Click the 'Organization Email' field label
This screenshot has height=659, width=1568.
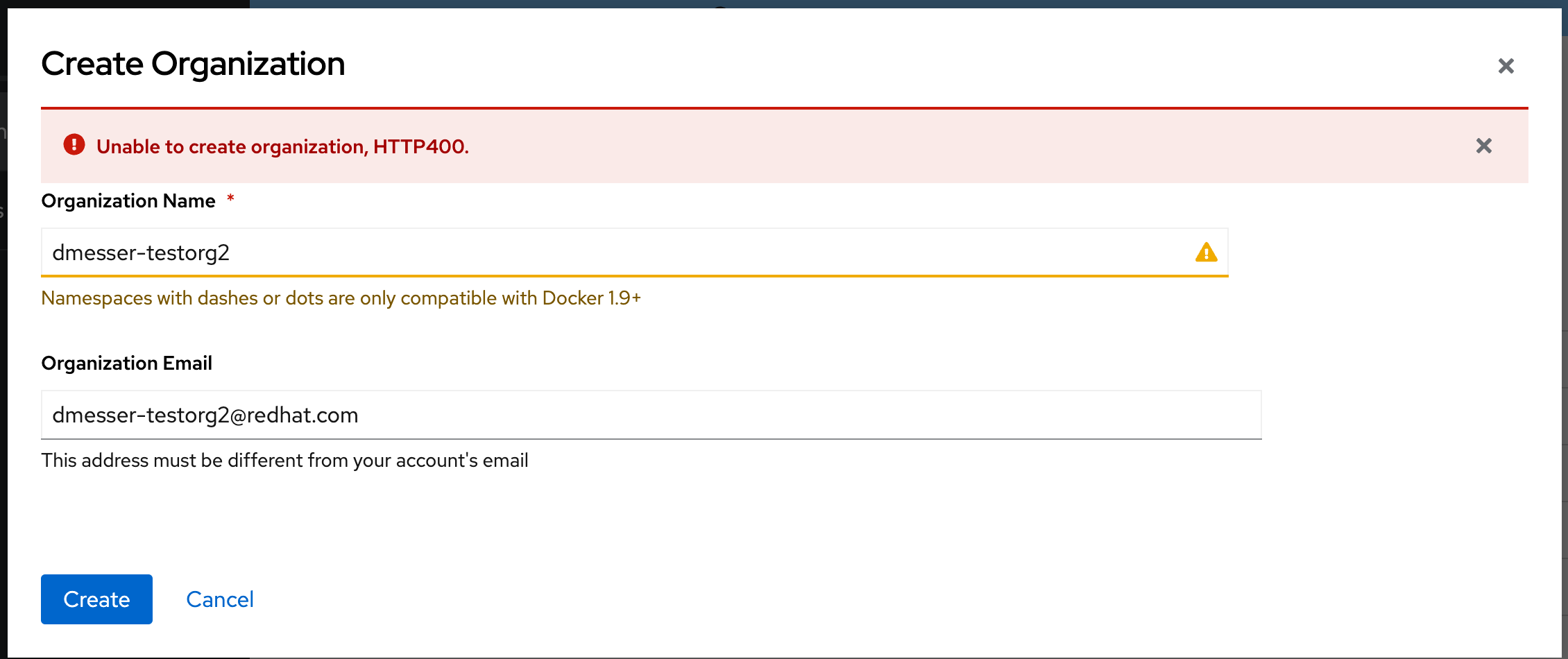click(126, 363)
